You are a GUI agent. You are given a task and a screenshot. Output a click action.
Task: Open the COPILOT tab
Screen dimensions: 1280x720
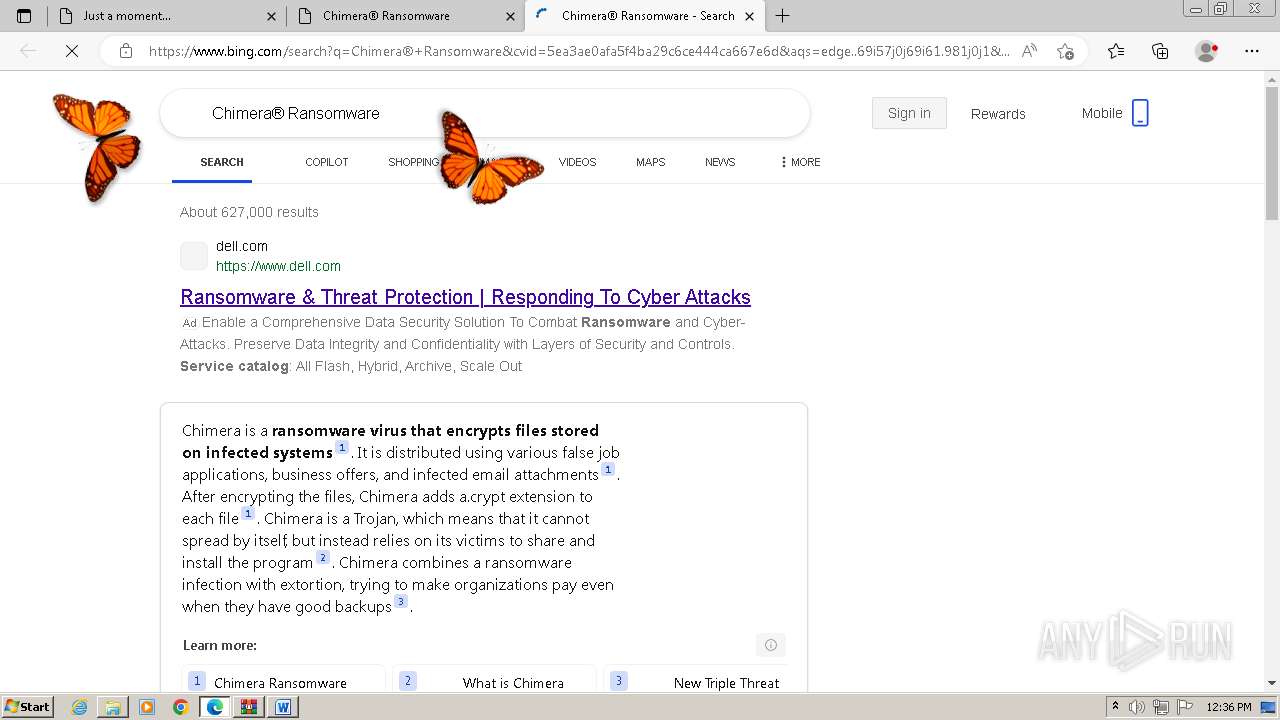coord(327,162)
